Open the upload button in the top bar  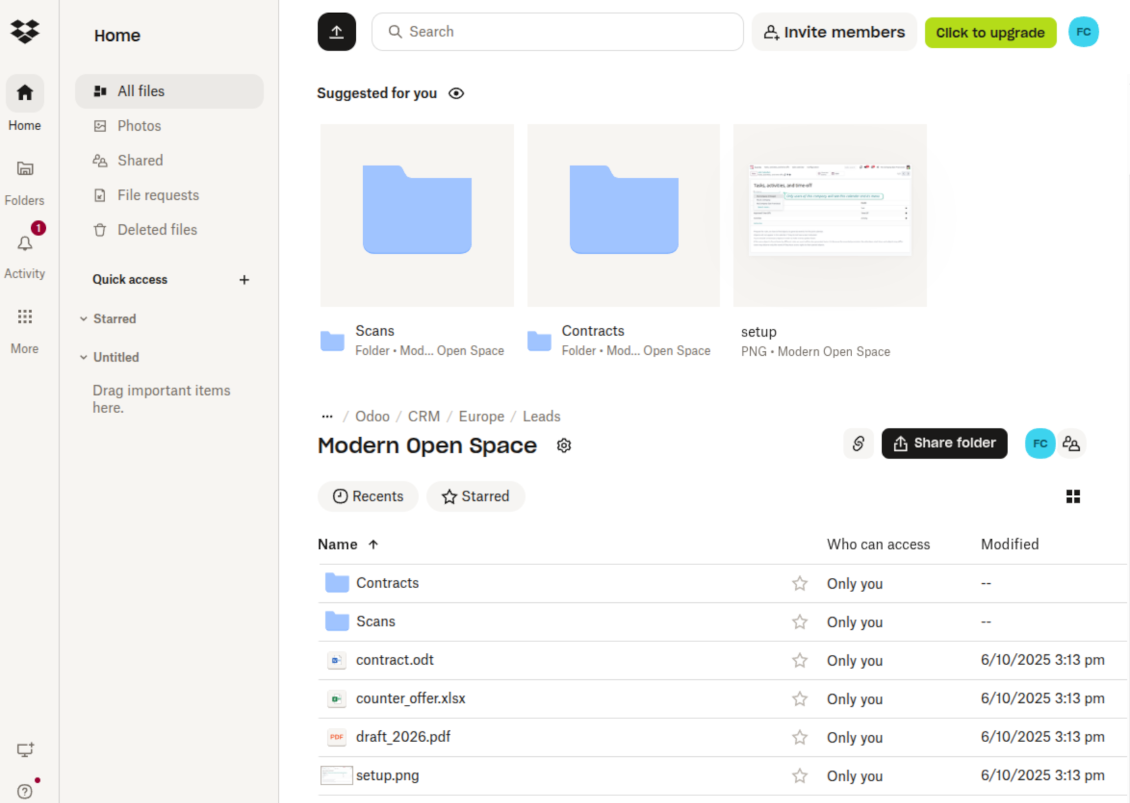pos(336,32)
